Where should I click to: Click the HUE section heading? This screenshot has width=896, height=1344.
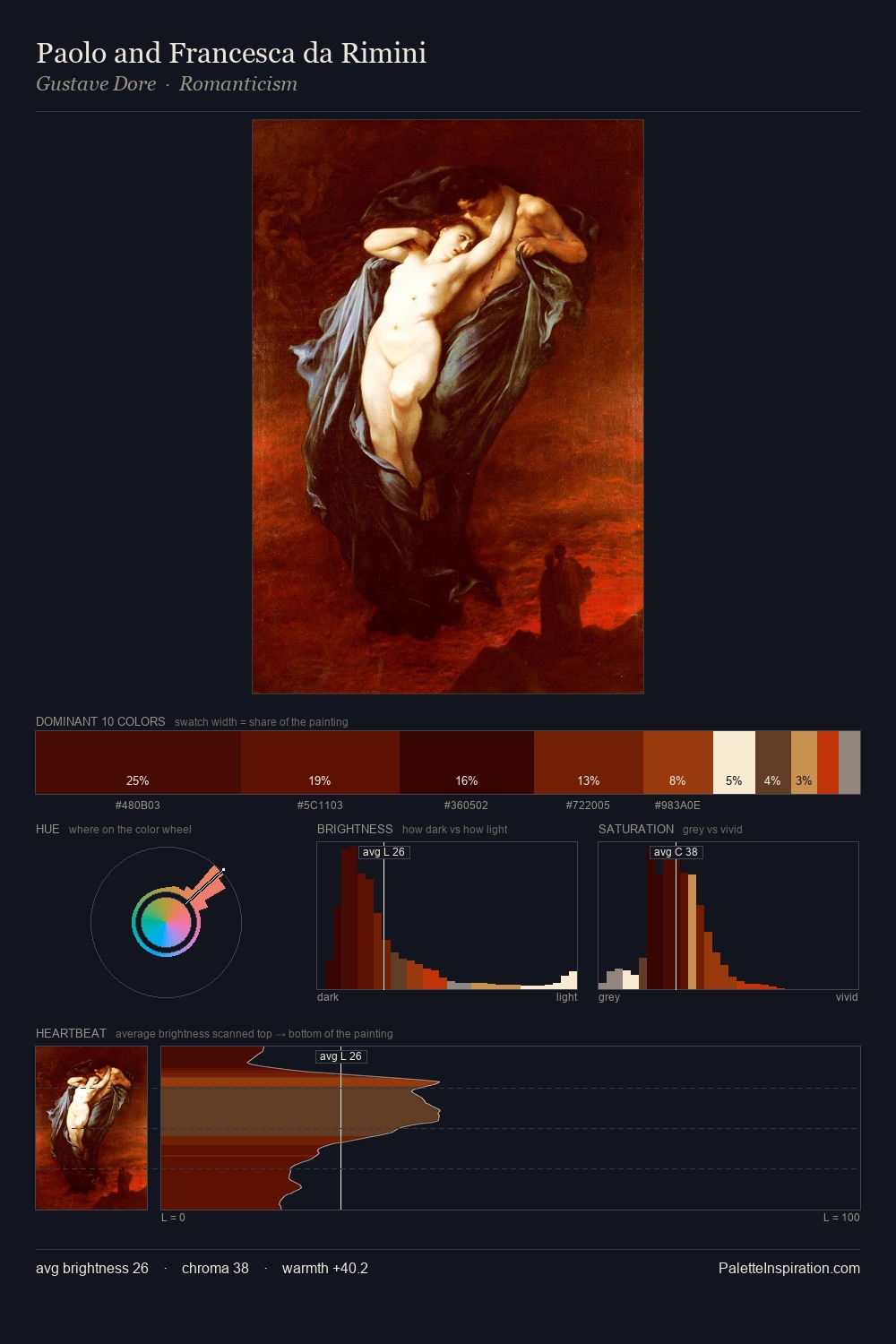coord(47,829)
